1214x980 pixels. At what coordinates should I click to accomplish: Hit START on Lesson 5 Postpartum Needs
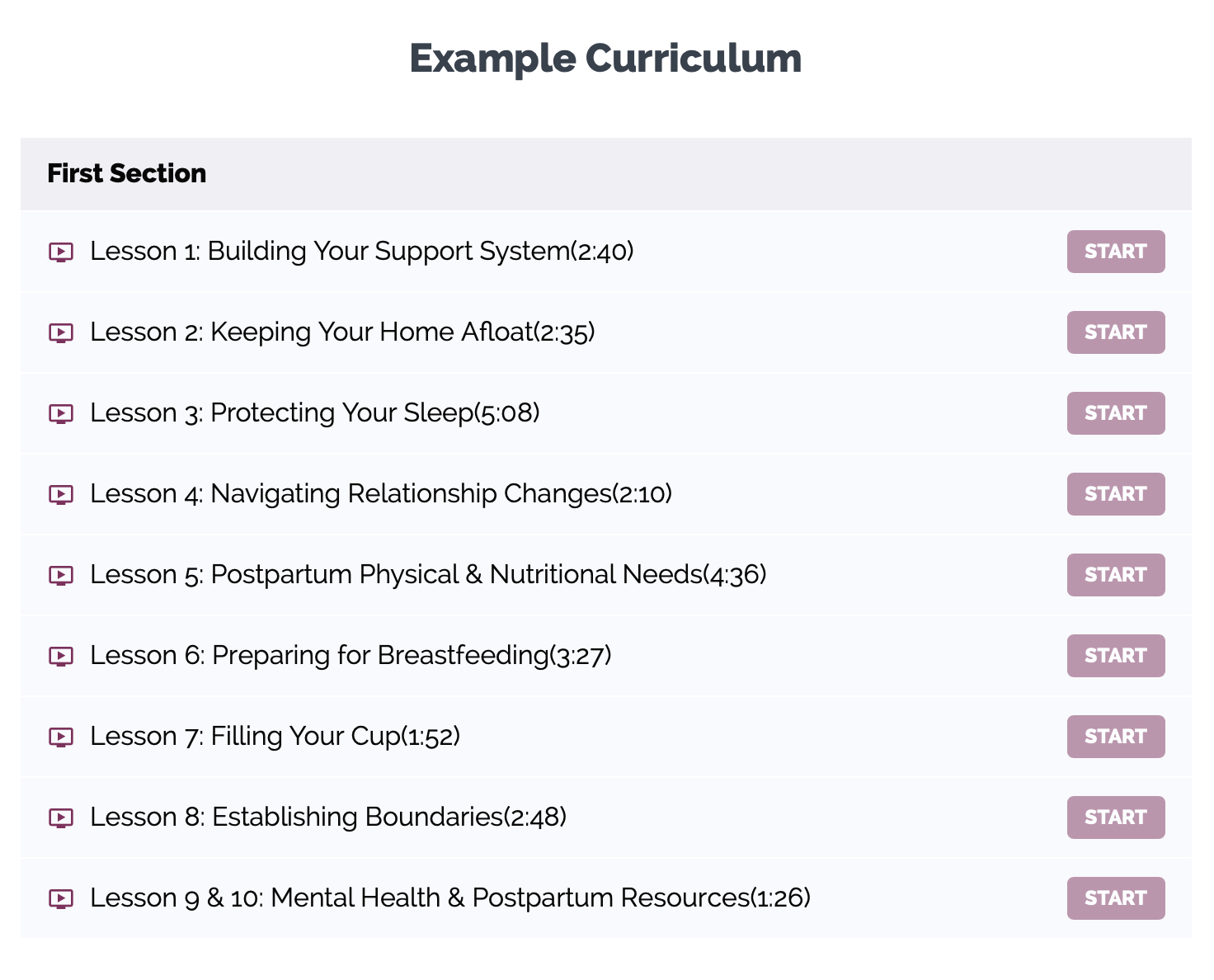pos(1115,575)
